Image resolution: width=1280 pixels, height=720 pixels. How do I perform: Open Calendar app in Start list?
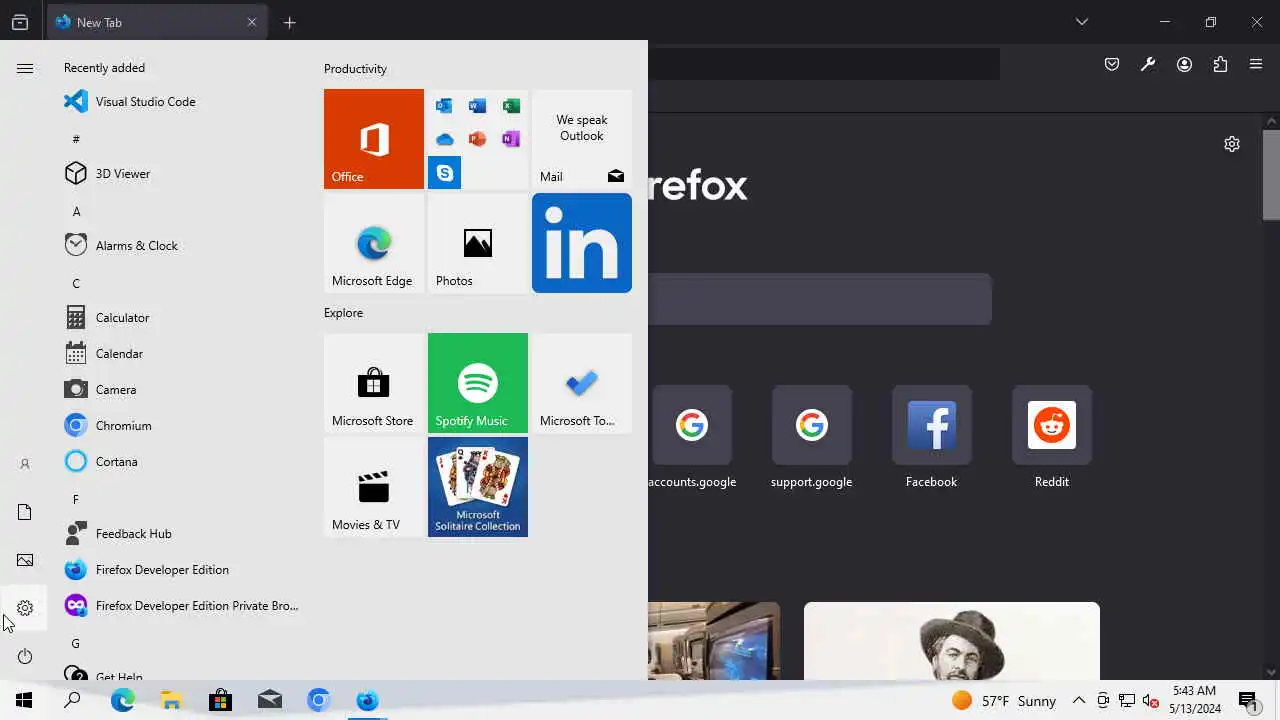pos(180,354)
